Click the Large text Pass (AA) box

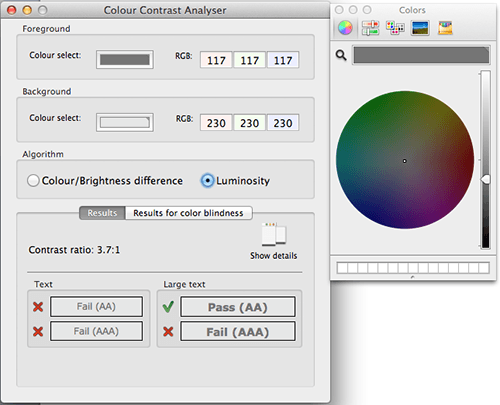tap(238, 307)
